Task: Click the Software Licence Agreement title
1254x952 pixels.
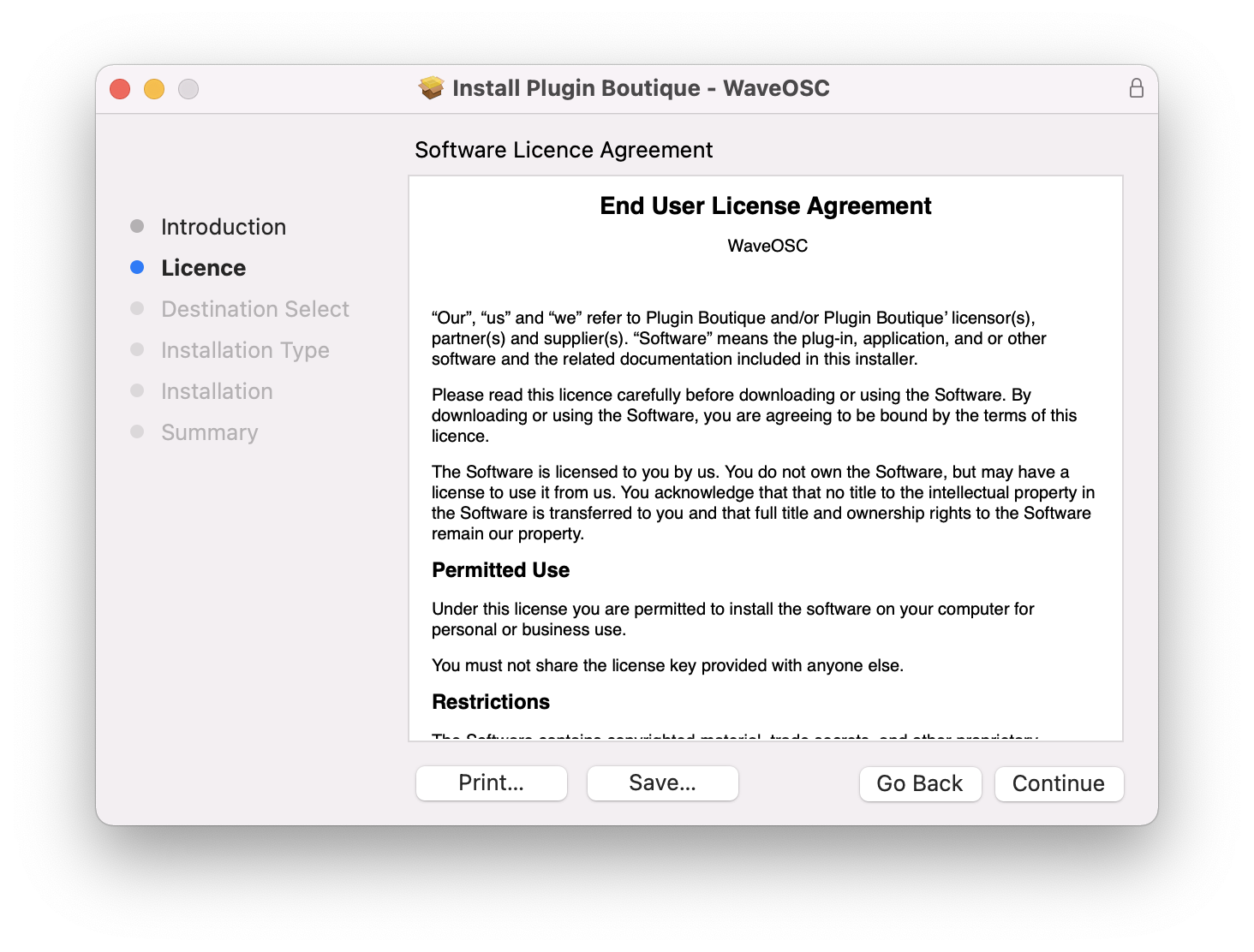Action: pyautogui.click(x=564, y=150)
